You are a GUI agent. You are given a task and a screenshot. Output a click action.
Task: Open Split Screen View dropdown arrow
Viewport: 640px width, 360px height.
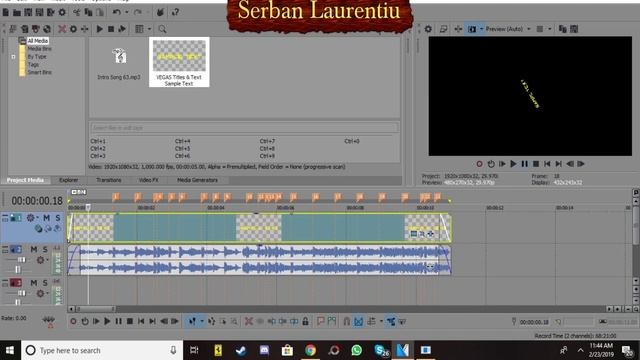481,29
